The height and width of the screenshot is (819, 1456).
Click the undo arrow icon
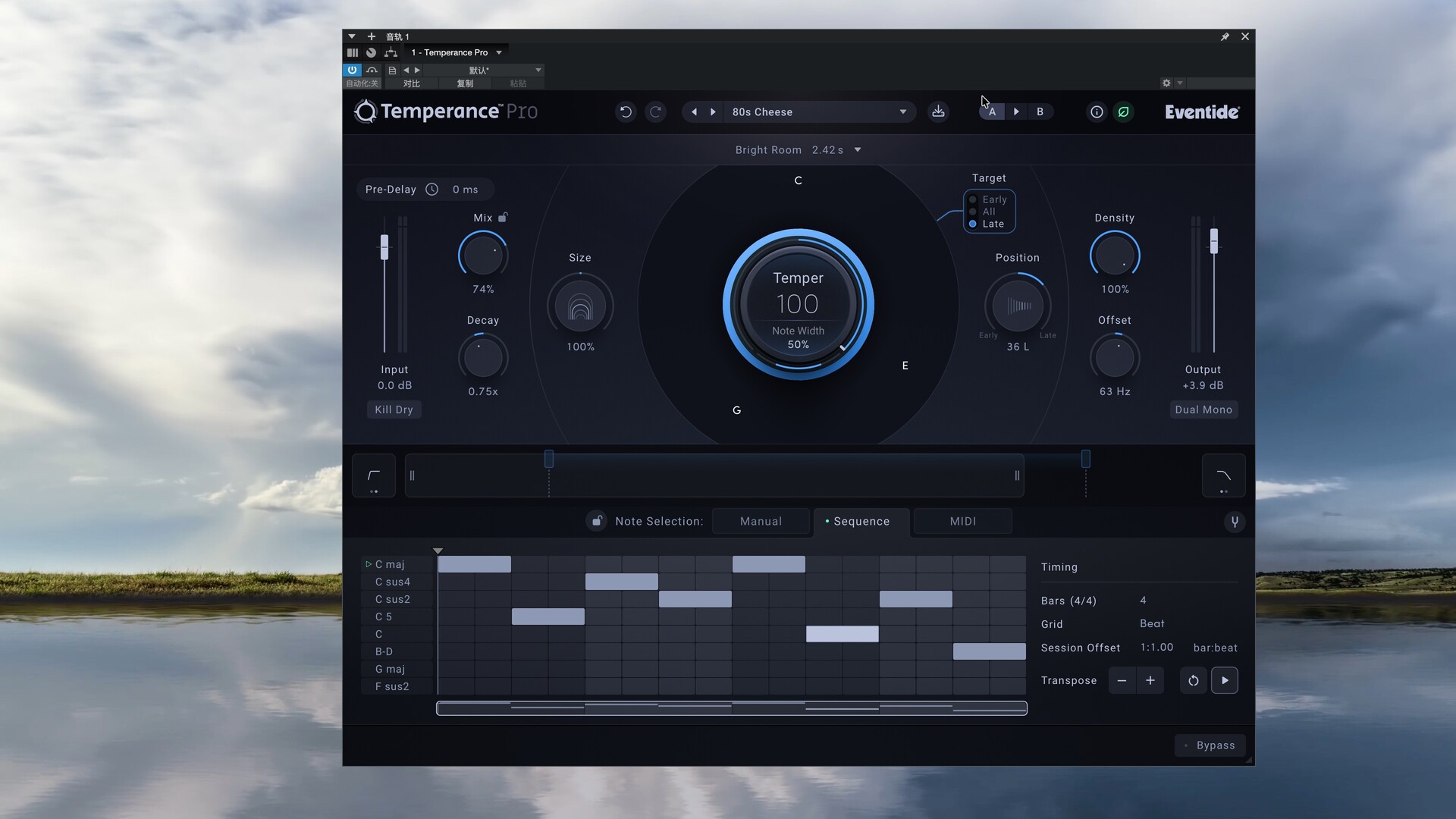click(626, 112)
